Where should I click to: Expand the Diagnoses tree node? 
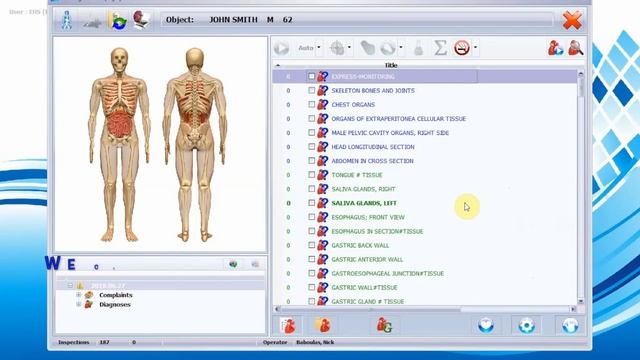(78, 304)
